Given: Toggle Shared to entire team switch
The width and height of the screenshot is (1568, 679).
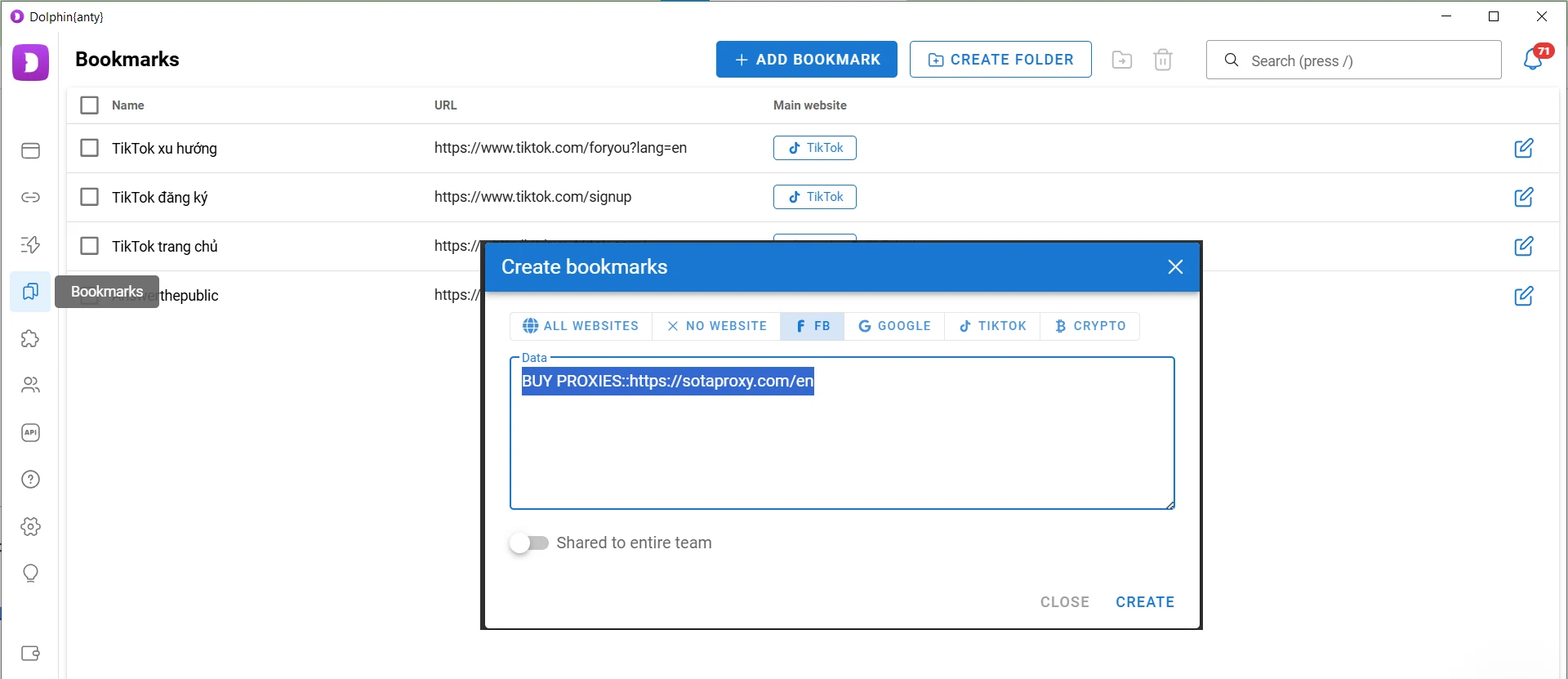Looking at the screenshot, I should click(529, 543).
